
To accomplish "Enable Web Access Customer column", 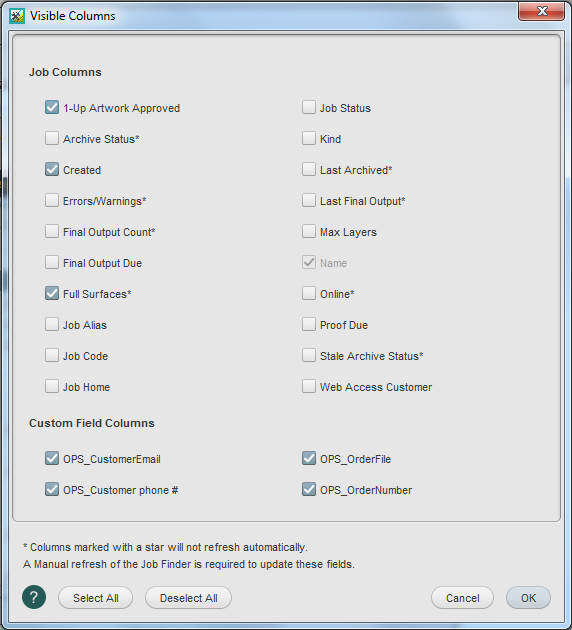I will [x=309, y=386].
